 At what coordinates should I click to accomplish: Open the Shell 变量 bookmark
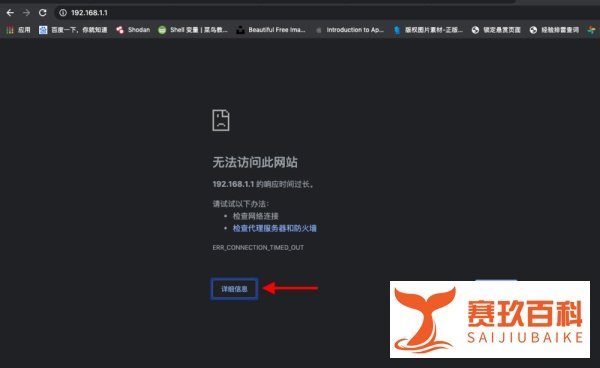pos(193,30)
